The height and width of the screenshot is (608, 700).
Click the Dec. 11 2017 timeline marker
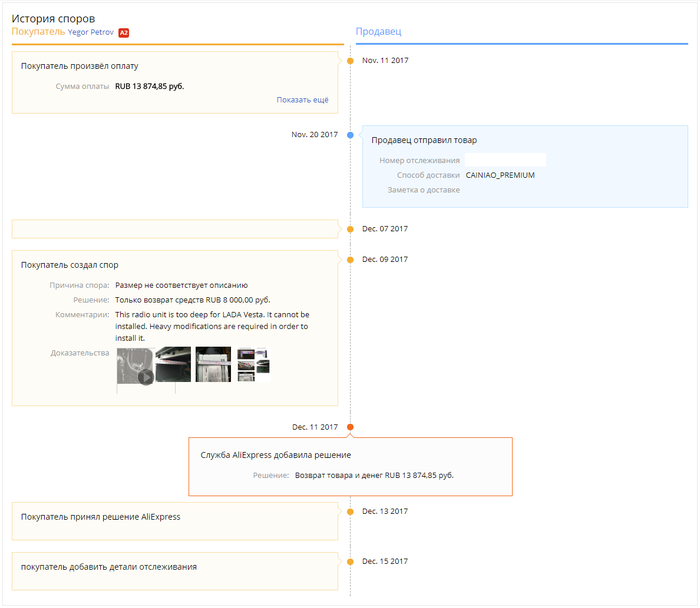coord(350,428)
